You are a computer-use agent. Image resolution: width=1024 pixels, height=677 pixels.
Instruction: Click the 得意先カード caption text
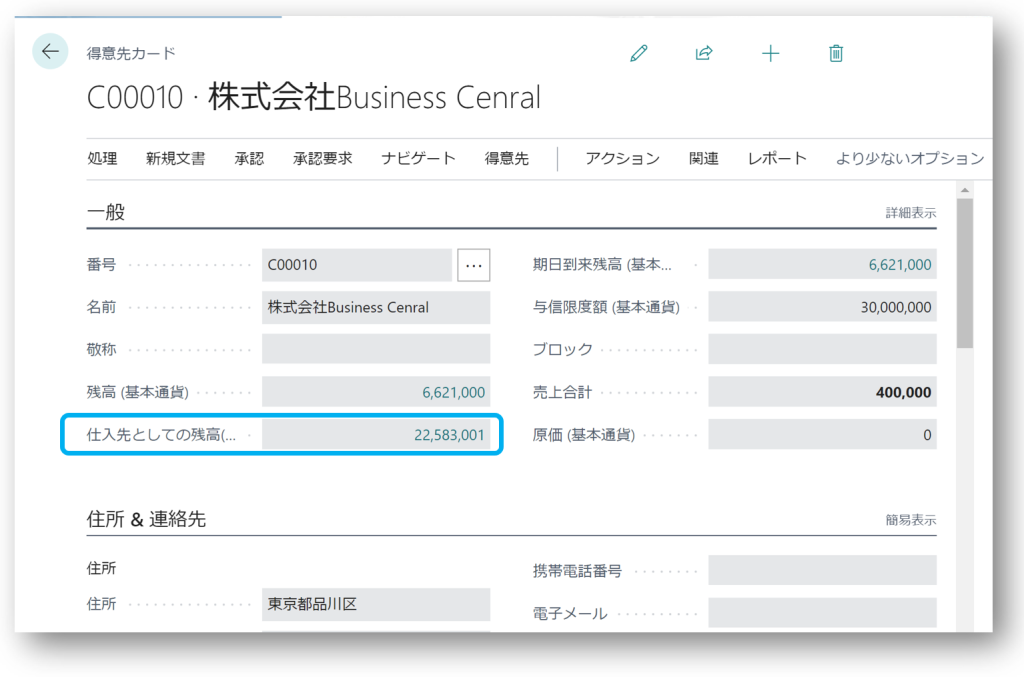[131, 54]
